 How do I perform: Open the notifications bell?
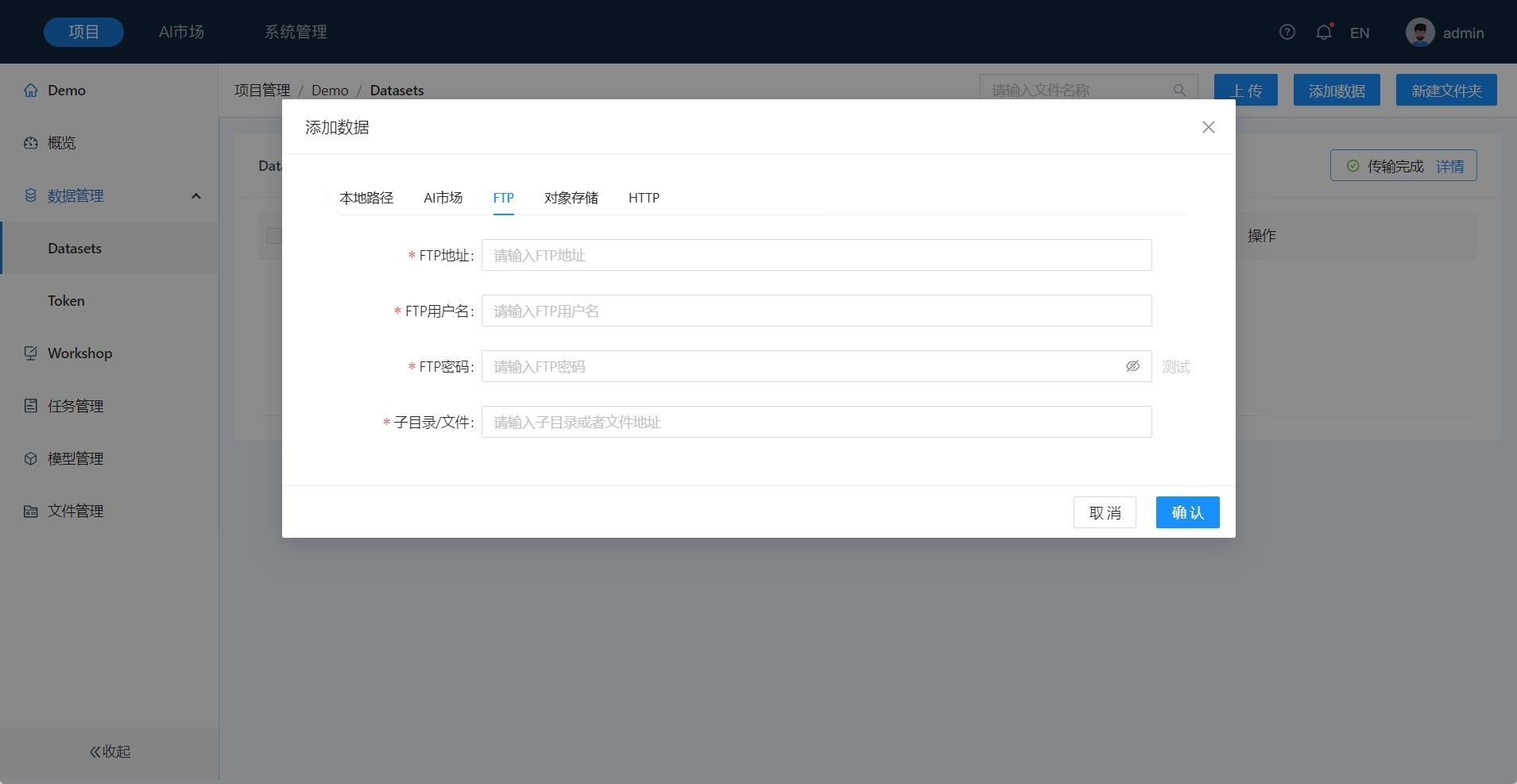pos(1323,33)
